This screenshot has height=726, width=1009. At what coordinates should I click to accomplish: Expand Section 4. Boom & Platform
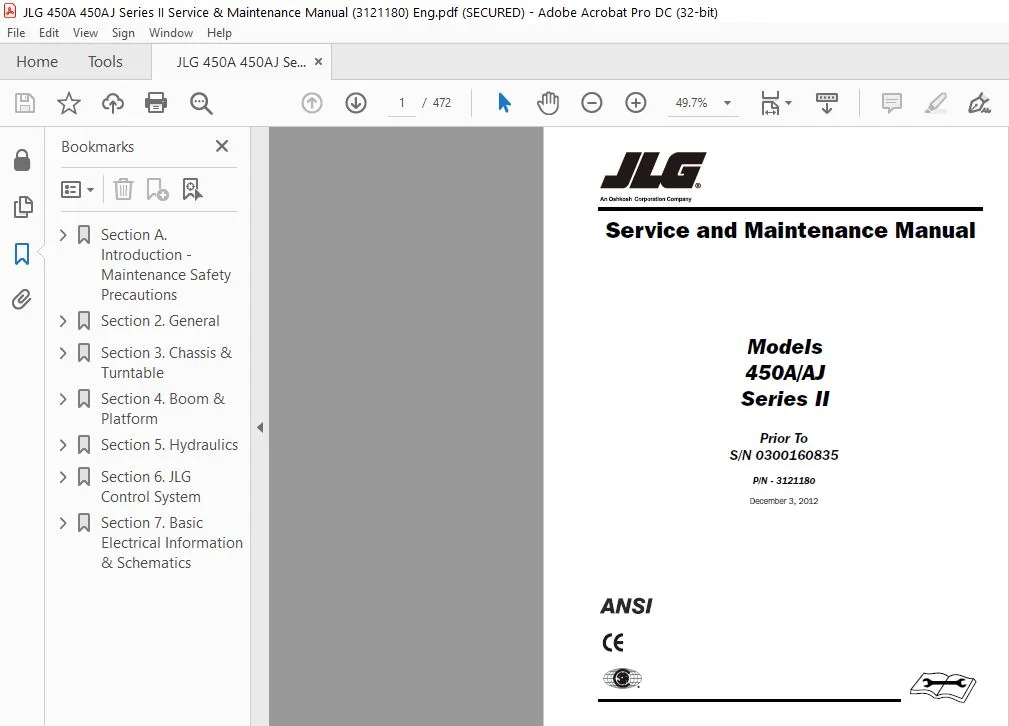[63, 399]
